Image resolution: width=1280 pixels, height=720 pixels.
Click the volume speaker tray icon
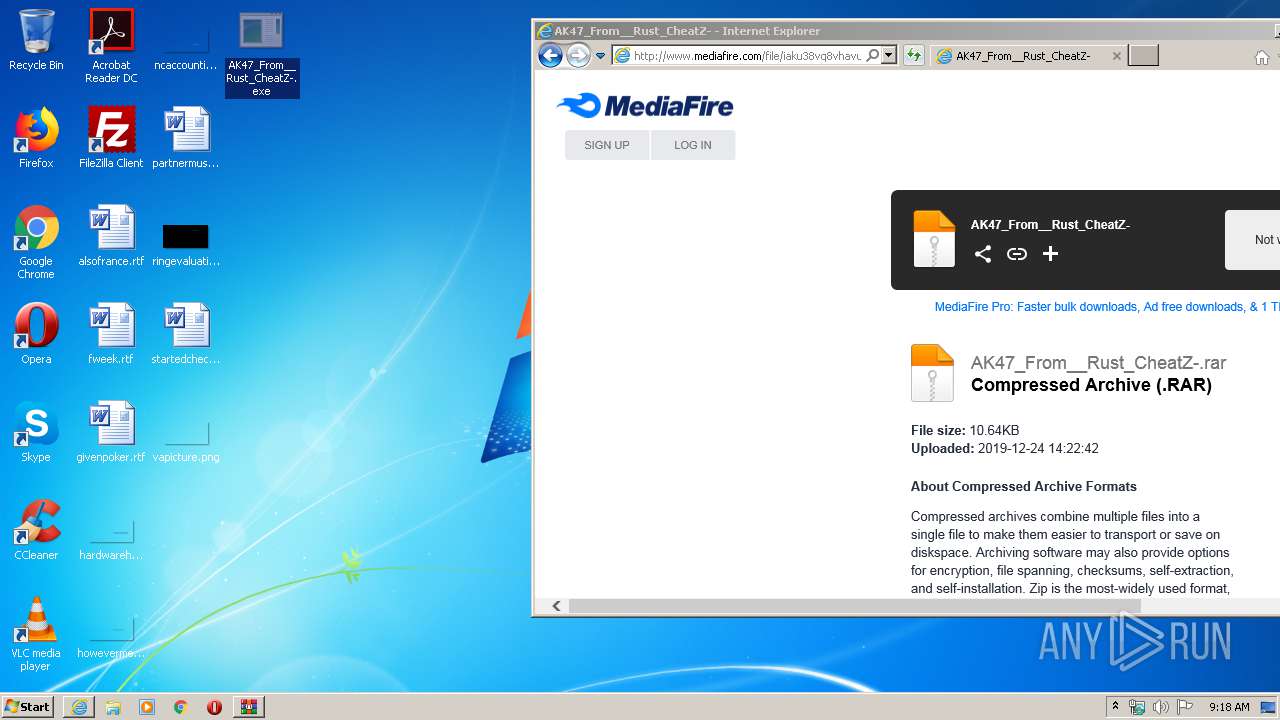click(x=1160, y=707)
